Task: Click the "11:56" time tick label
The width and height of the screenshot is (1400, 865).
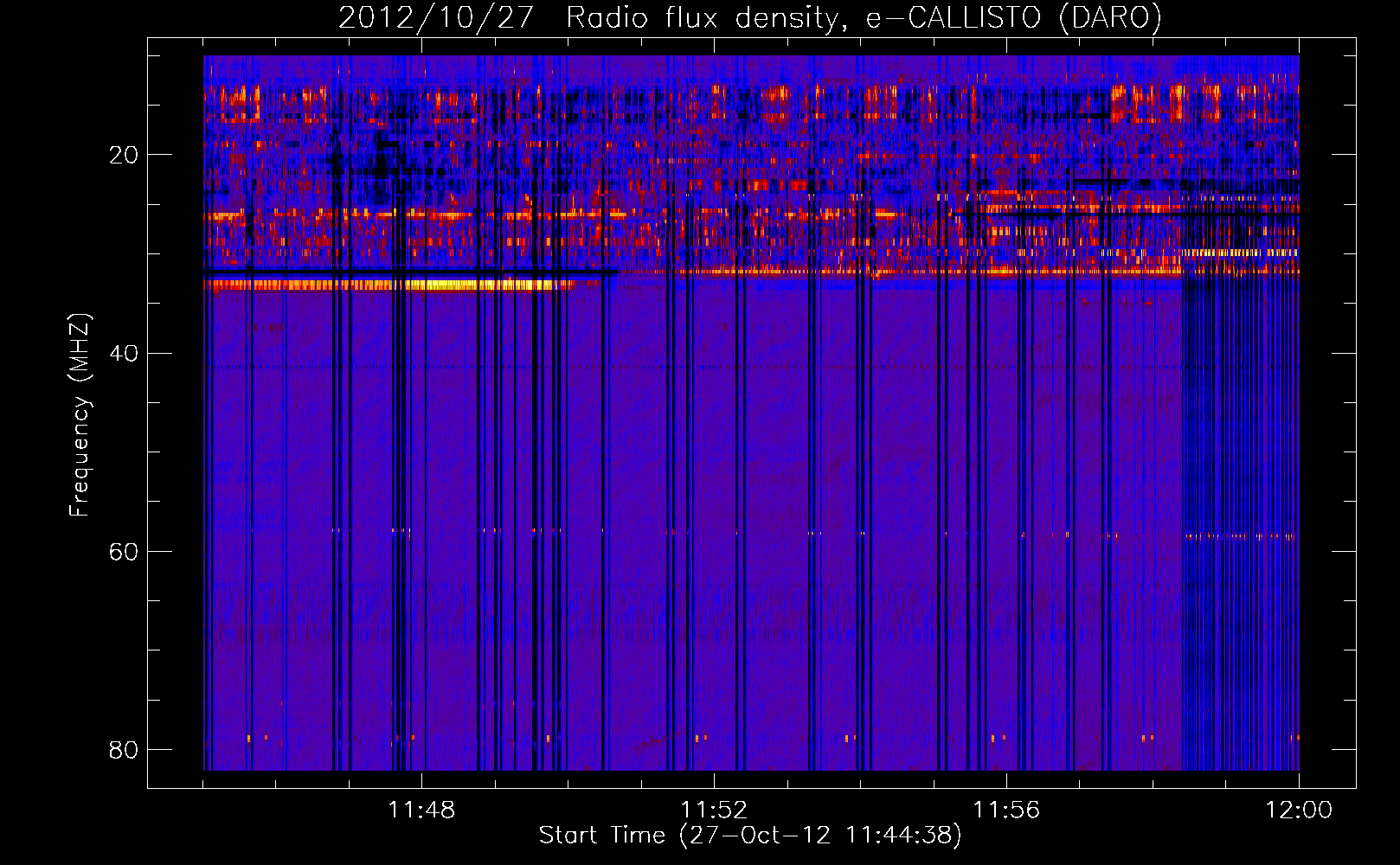Action: point(1006,810)
